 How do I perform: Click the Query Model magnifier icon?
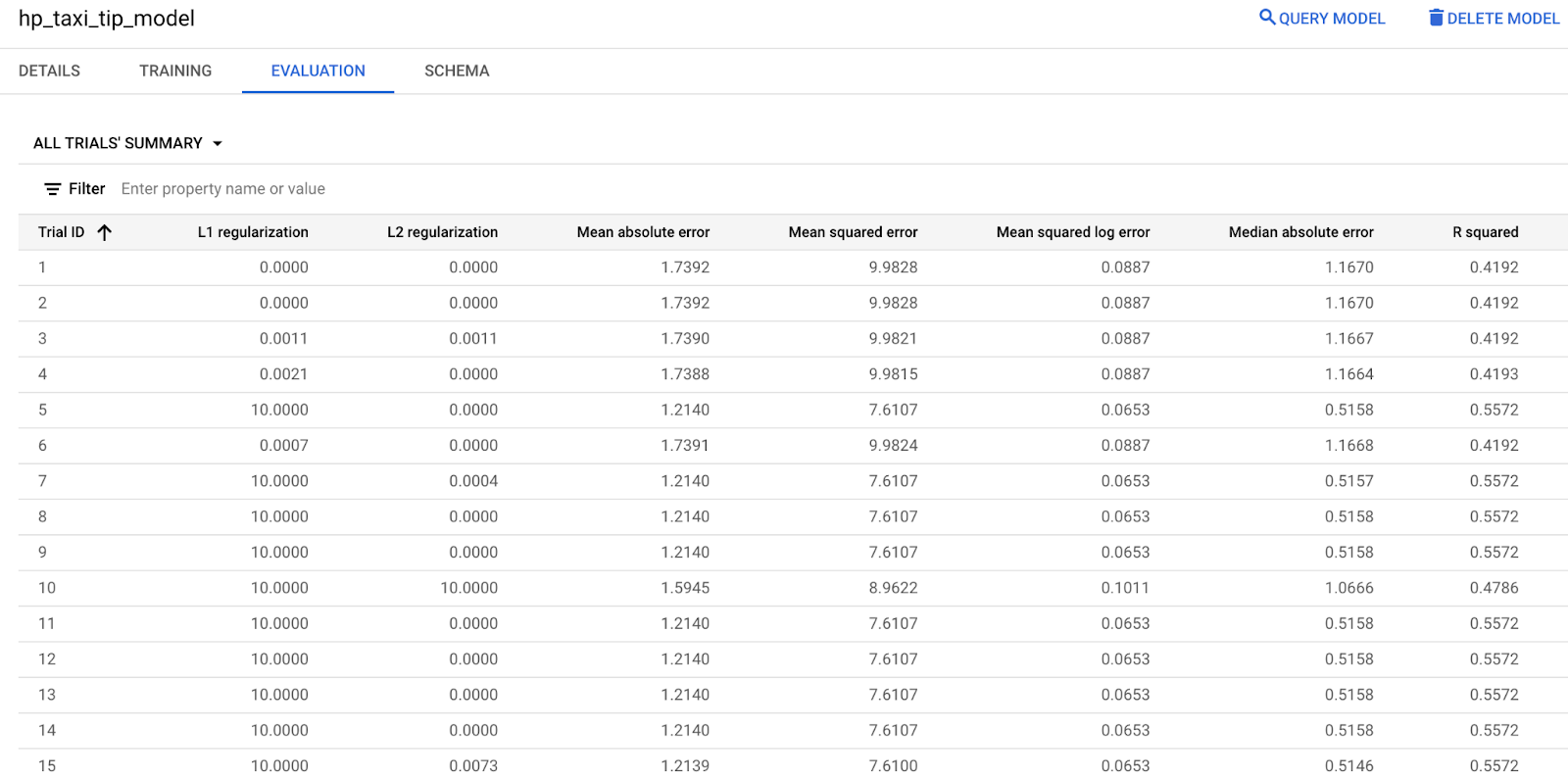click(1267, 18)
